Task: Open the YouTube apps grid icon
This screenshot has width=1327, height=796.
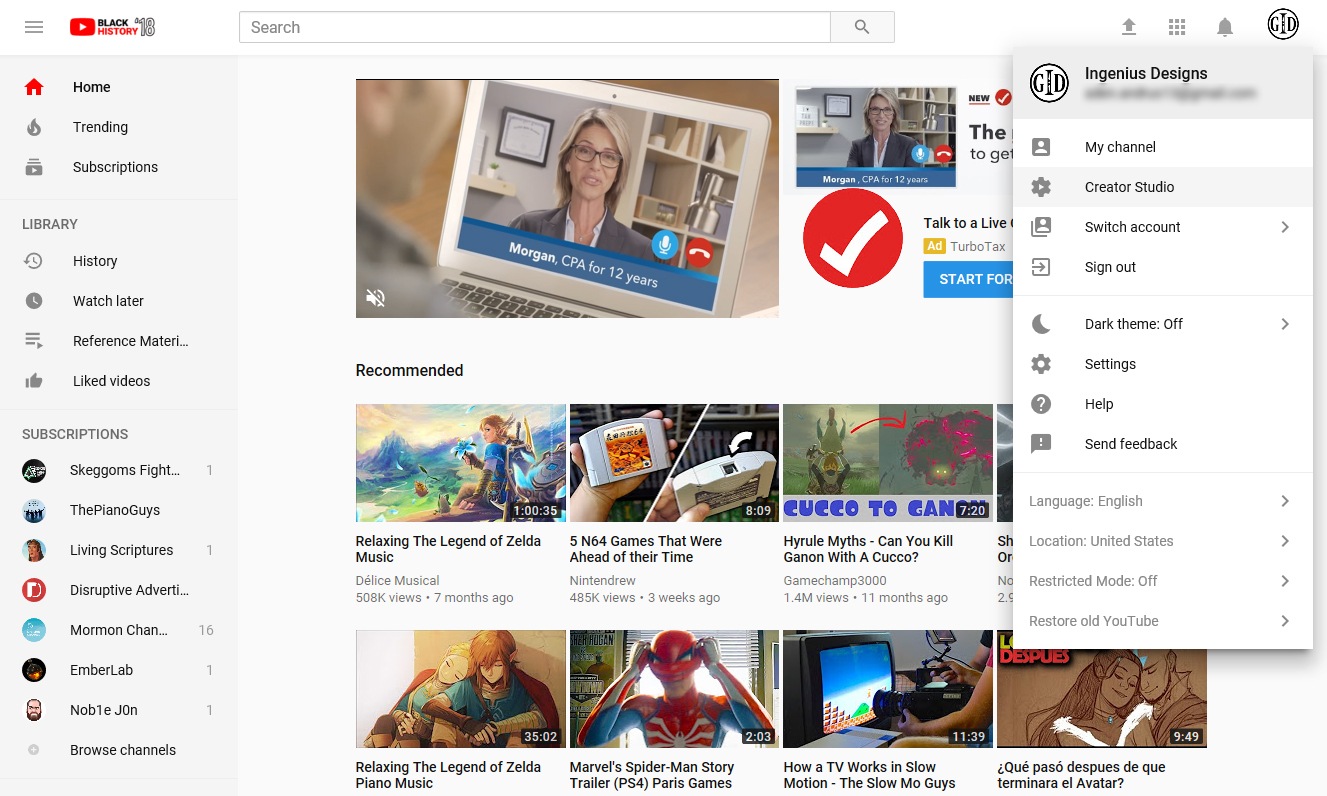Action: (1177, 27)
